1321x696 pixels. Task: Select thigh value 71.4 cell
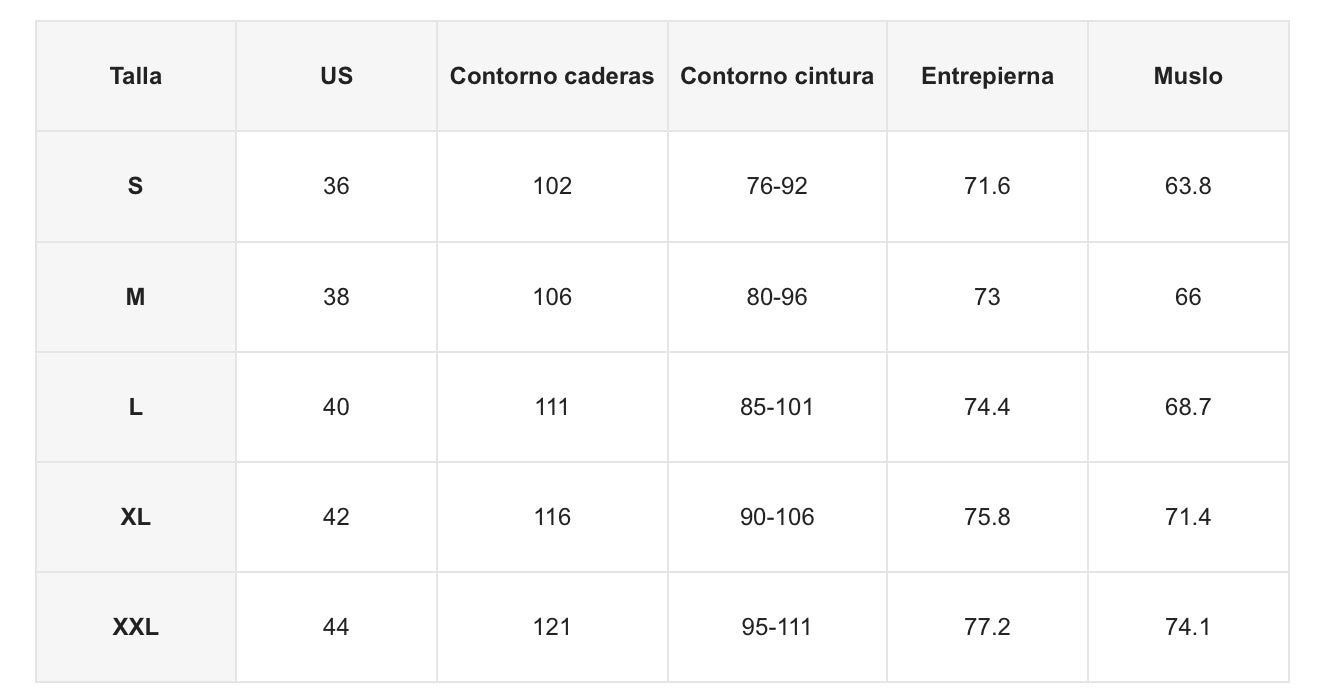click(1188, 517)
